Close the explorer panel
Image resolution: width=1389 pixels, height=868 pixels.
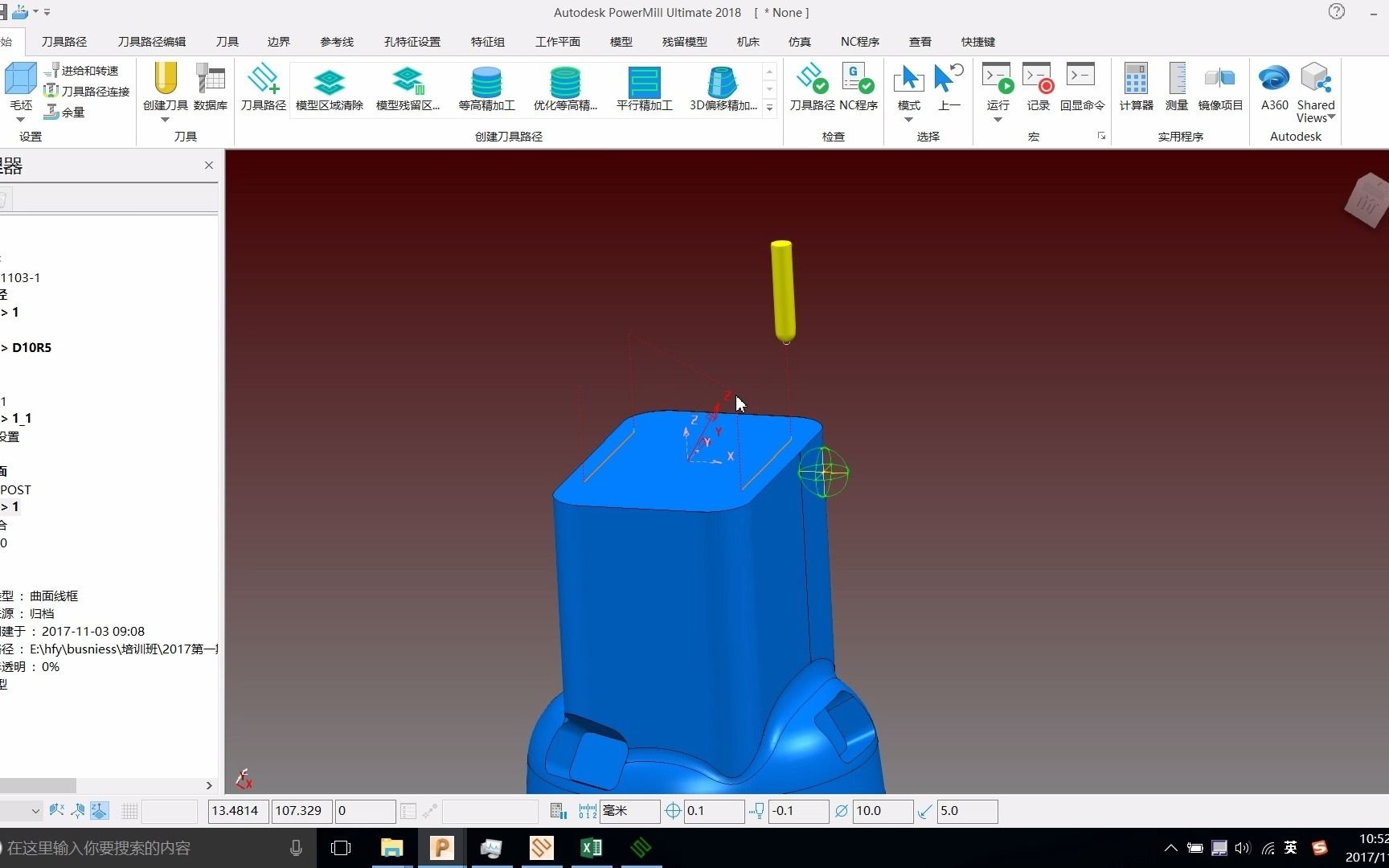click(x=209, y=165)
